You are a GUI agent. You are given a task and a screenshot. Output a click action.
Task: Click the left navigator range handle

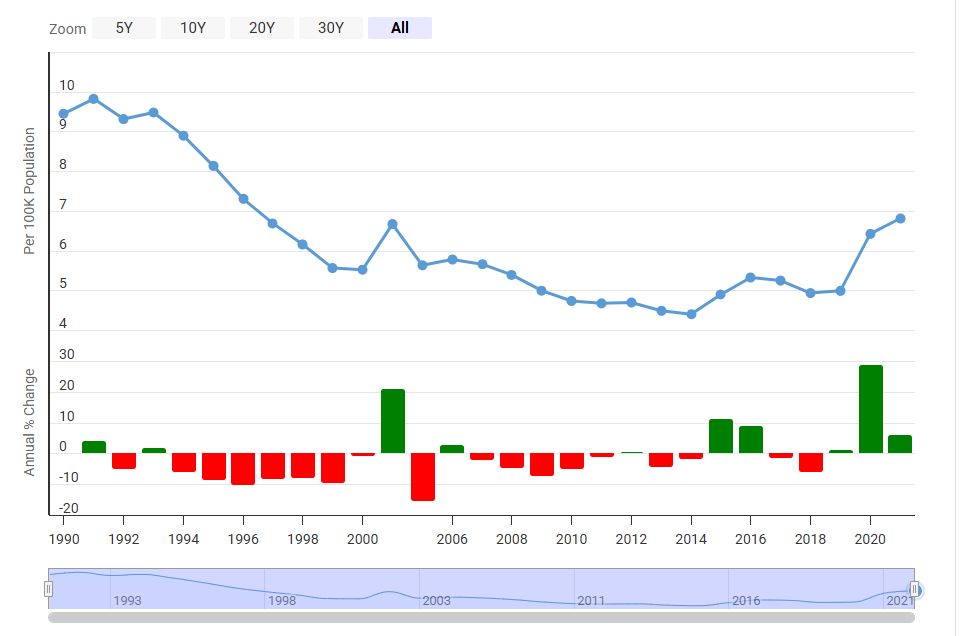click(x=48, y=590)
